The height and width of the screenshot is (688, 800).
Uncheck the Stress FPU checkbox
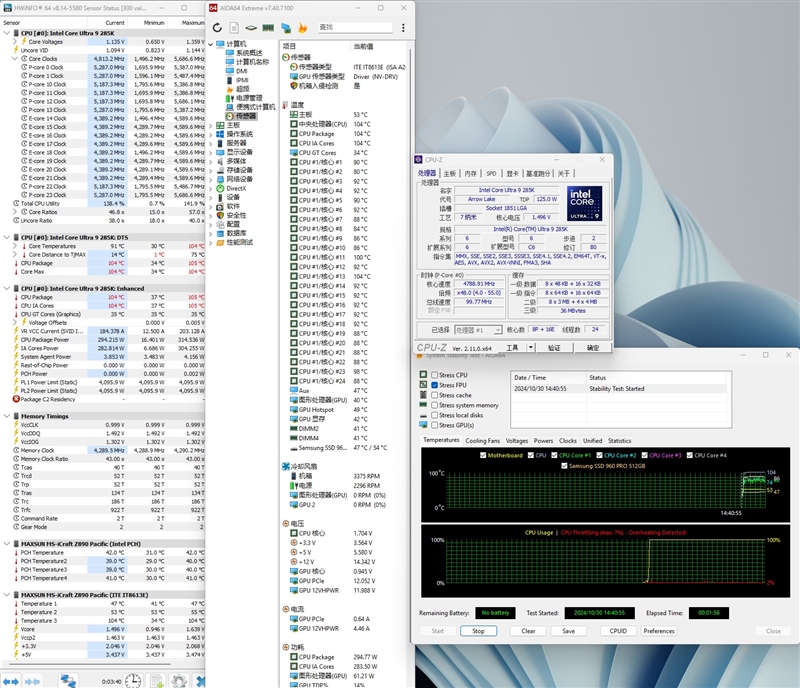point(433,385)
